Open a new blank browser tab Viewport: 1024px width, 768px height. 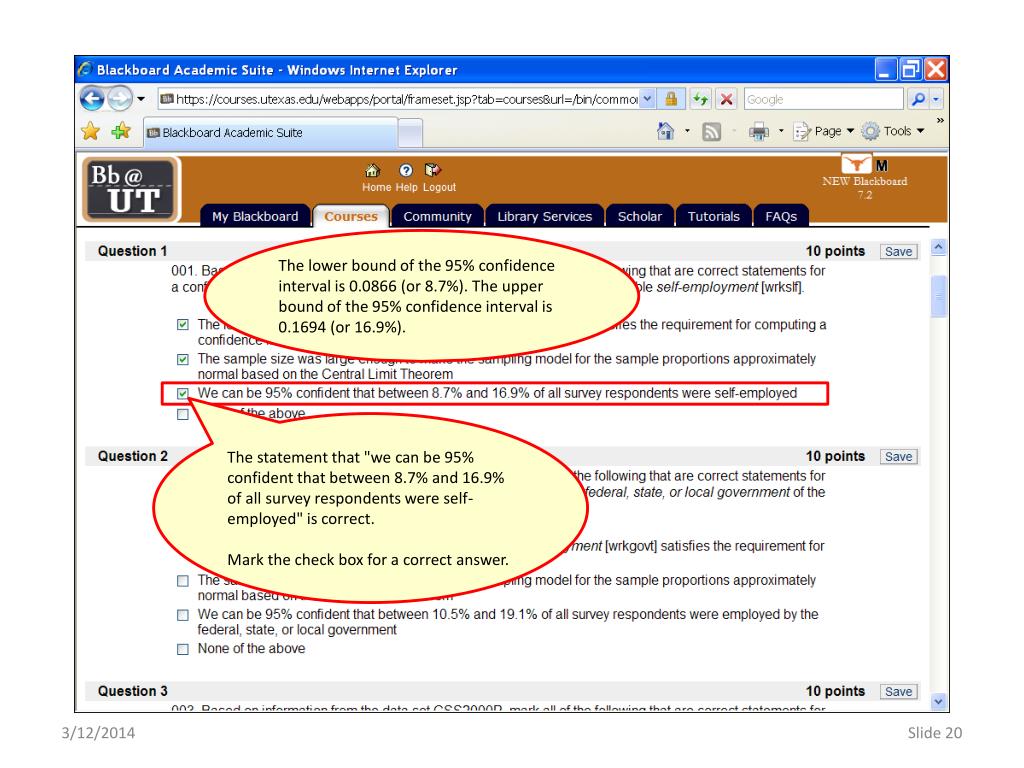point(410,133)
